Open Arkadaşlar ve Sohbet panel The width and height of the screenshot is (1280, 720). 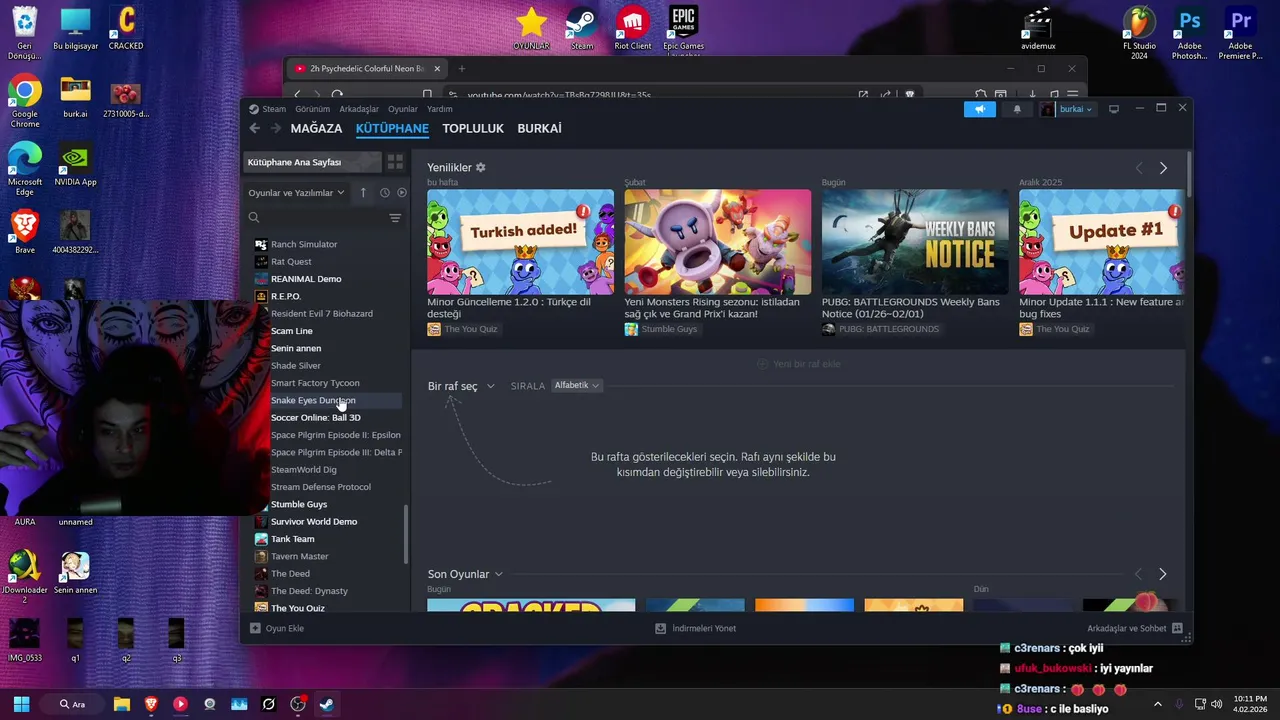point(1135,628)
